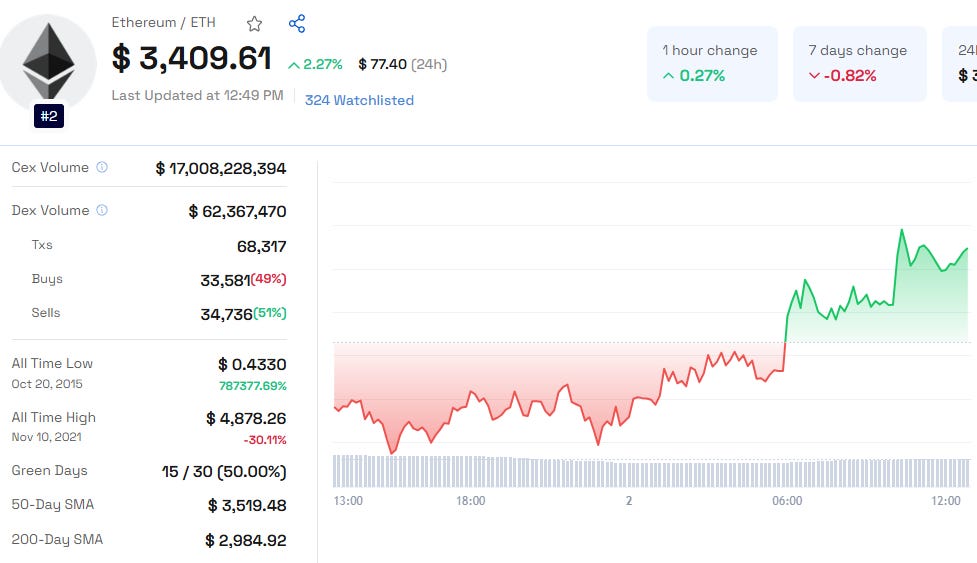977x563 pixels.
Task: Select the 1 hour change card
Action: tap(712, 64)
